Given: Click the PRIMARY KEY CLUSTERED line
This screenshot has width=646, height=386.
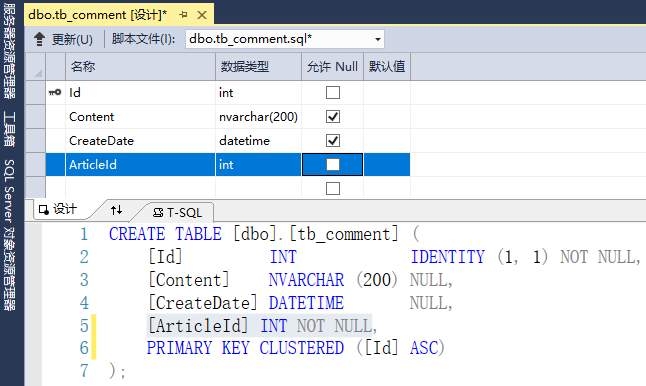Looking at the screenshot, I should pos(296,348).
